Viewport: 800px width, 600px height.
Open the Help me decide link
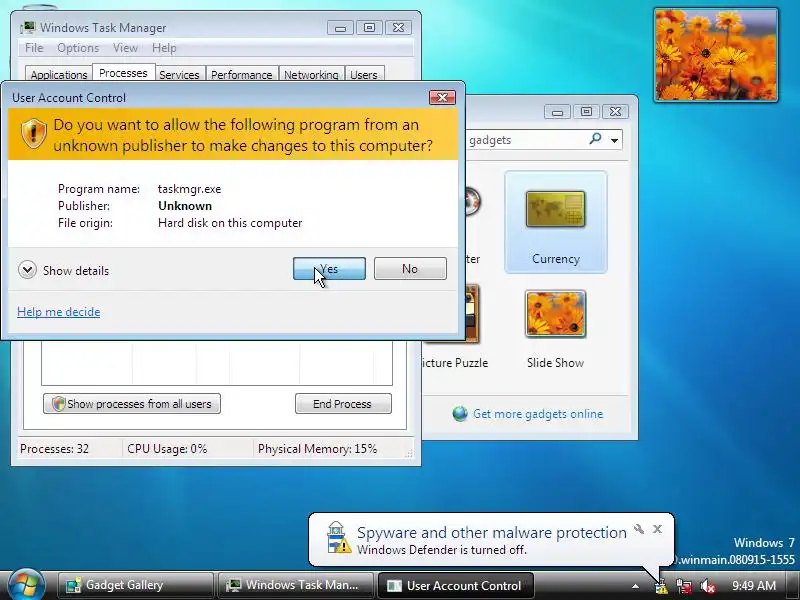click(x=59, y=312)
